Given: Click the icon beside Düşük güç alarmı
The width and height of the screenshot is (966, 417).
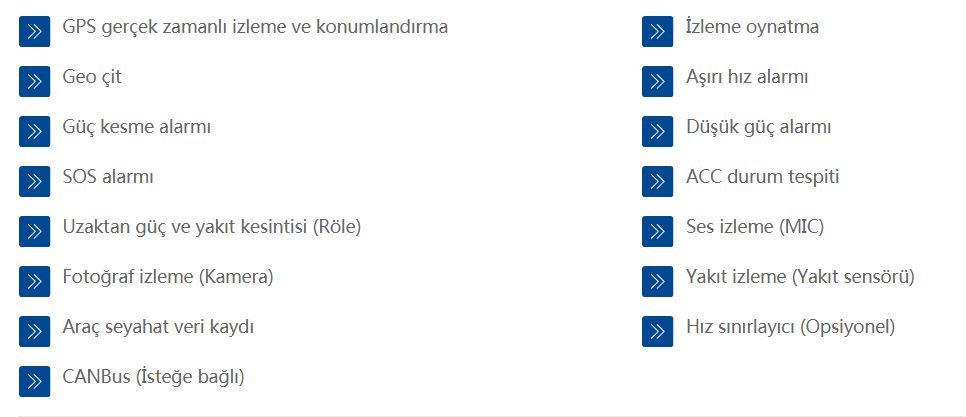Looking at the screenshot, I should [657, 131].
